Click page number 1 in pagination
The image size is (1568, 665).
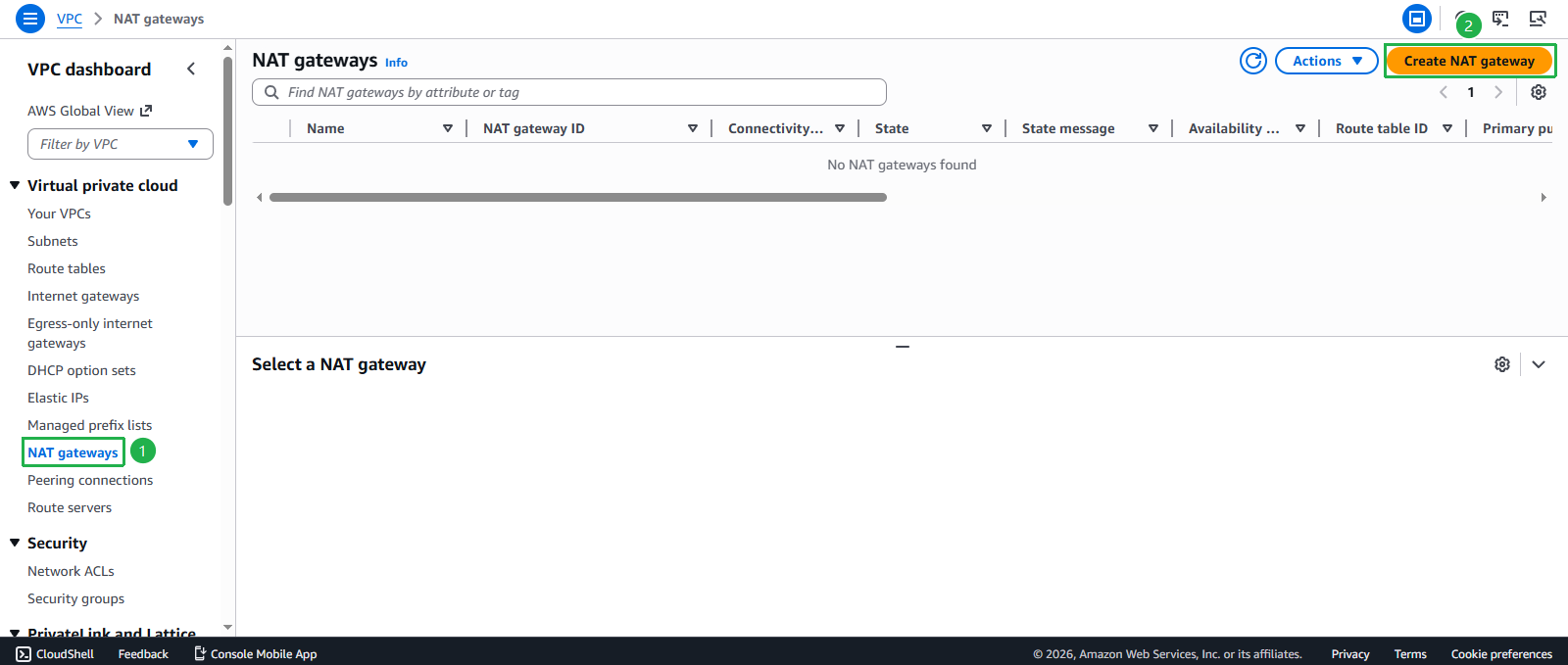(x=1471, y=92)
